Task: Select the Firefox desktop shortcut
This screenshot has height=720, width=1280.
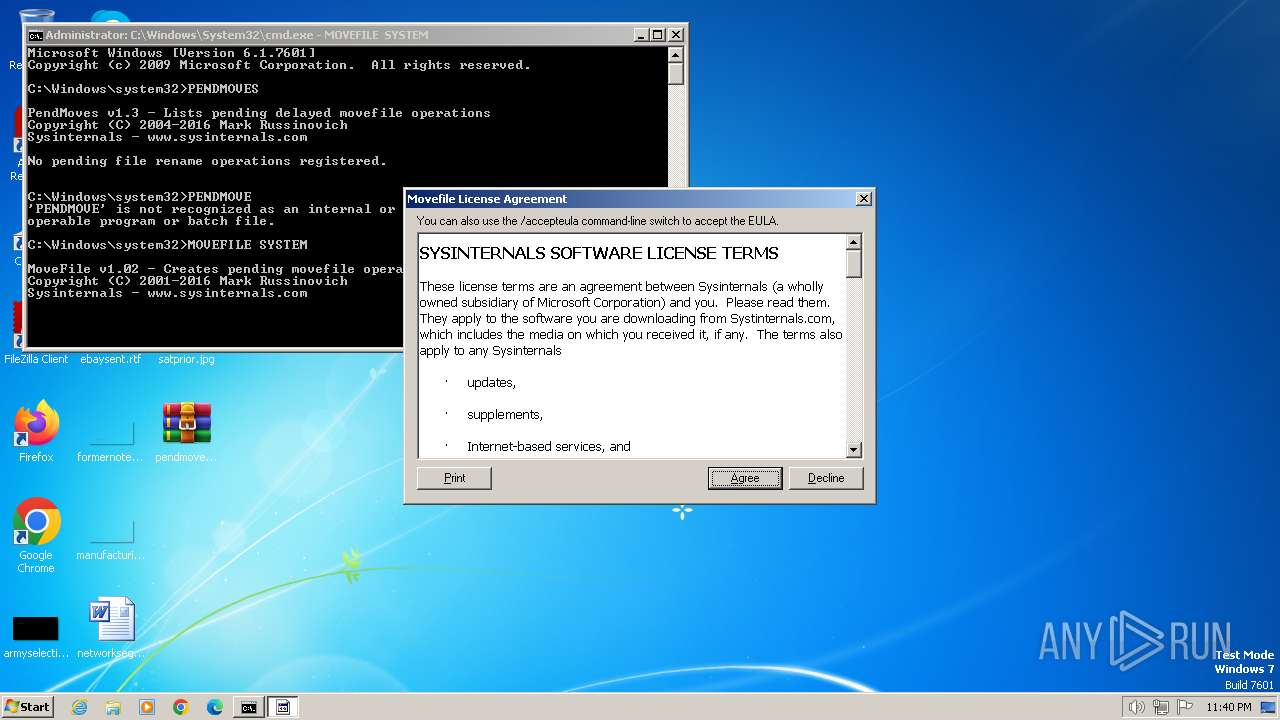Action: [36, 432]
